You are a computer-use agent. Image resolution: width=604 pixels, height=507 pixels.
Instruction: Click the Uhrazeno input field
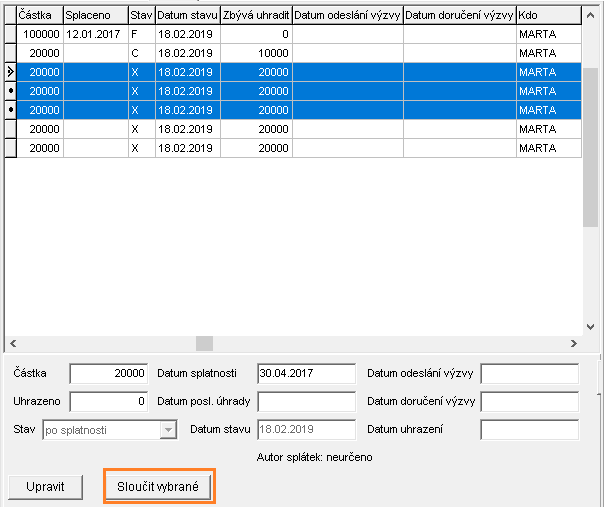108,401
